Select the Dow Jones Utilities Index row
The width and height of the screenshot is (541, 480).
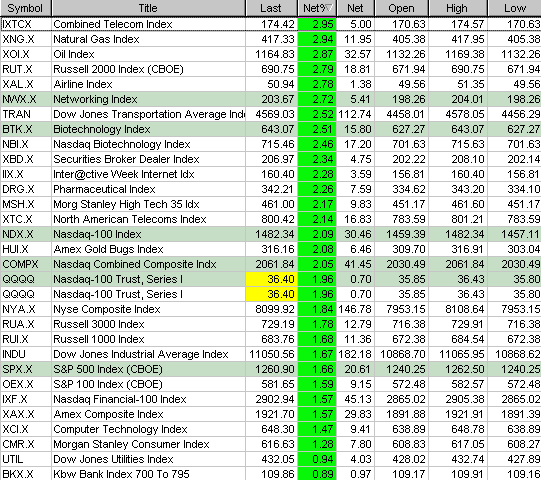(270, 459)
